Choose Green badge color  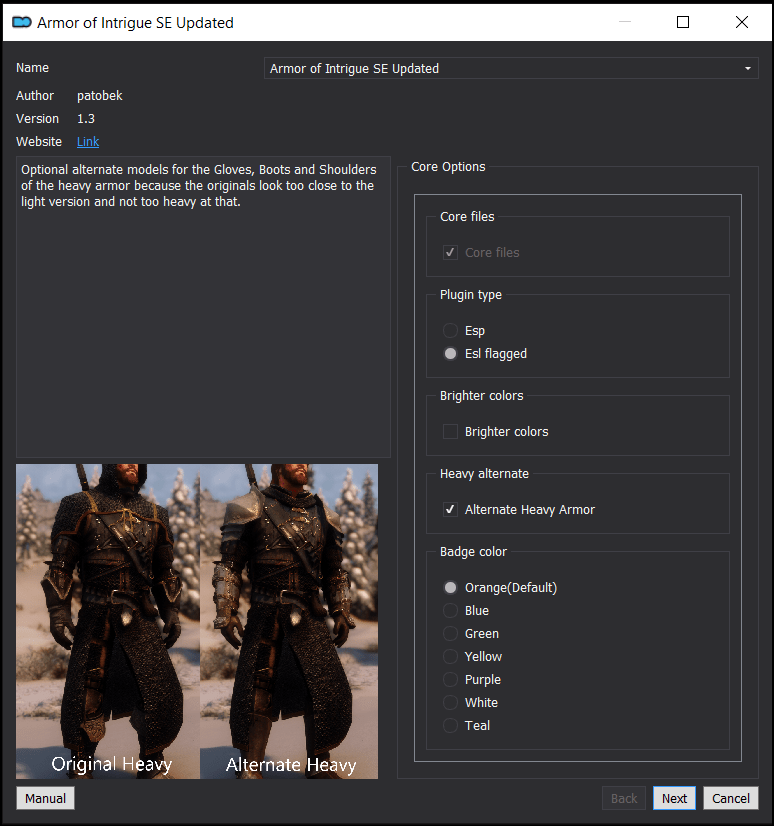[x=450, y=634]
